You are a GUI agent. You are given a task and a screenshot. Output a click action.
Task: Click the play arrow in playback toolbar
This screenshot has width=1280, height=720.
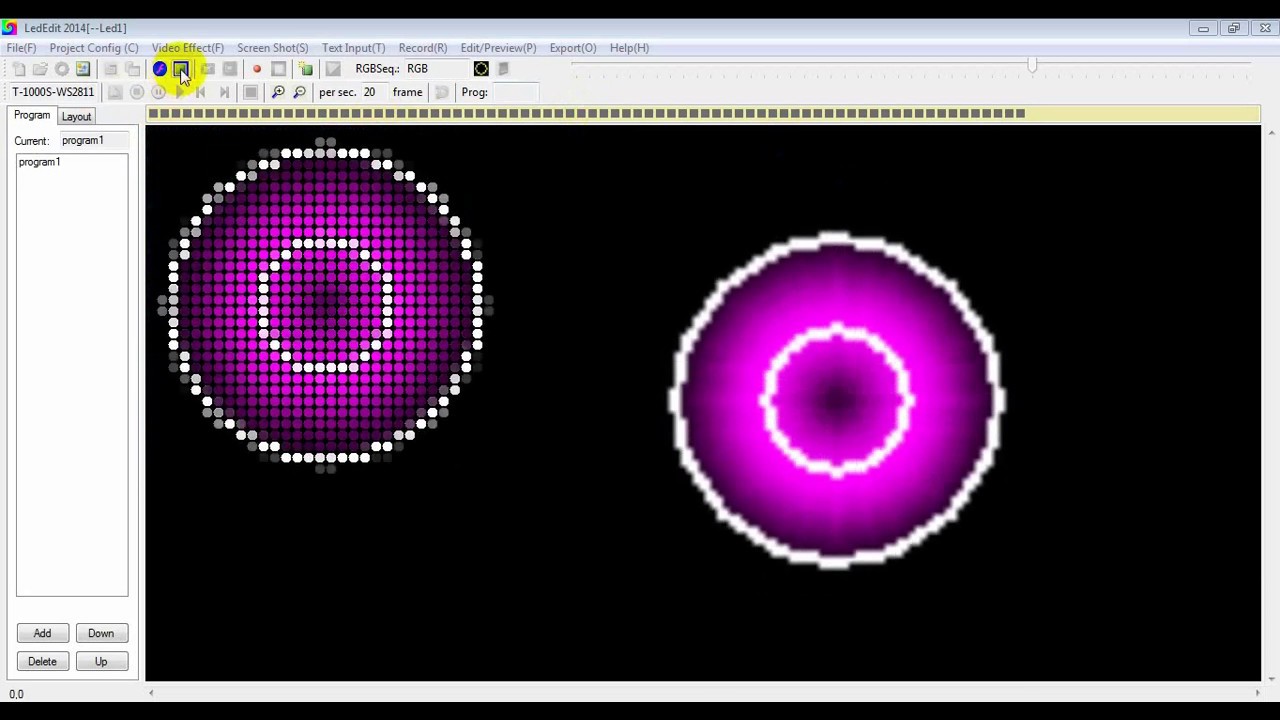click(x=180, y=92)
